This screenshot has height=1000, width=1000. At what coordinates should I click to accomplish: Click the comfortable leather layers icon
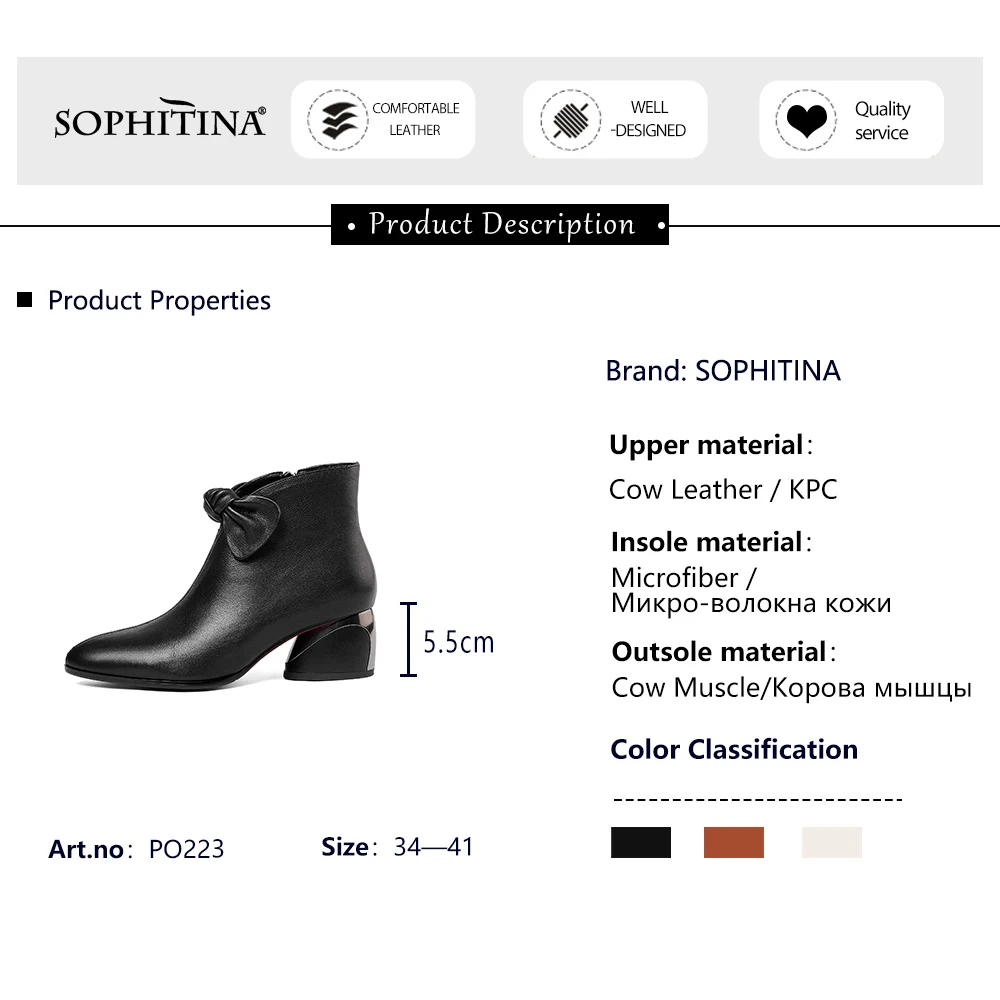332,120
